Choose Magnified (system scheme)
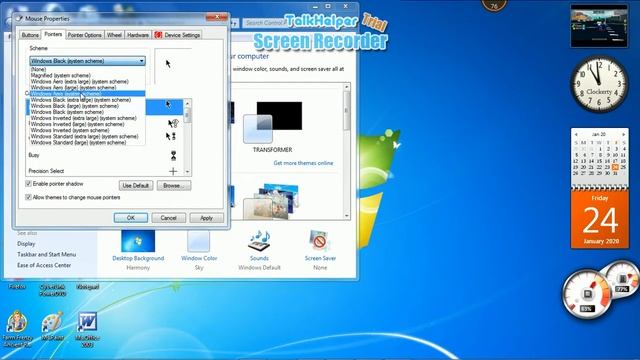Image resolution: width=640 pixels, height=360 pixels. click(87, 76)
